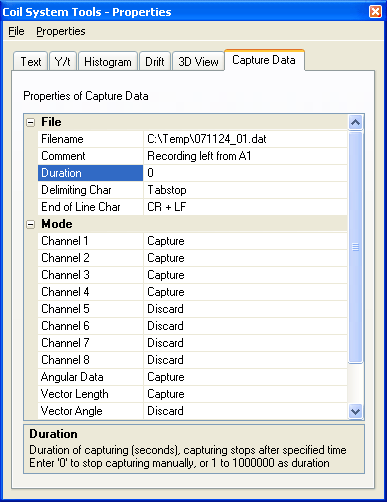This screenshot has width=387, height=502.
Task: Click the Comment value field
Action: pos(245,156)
